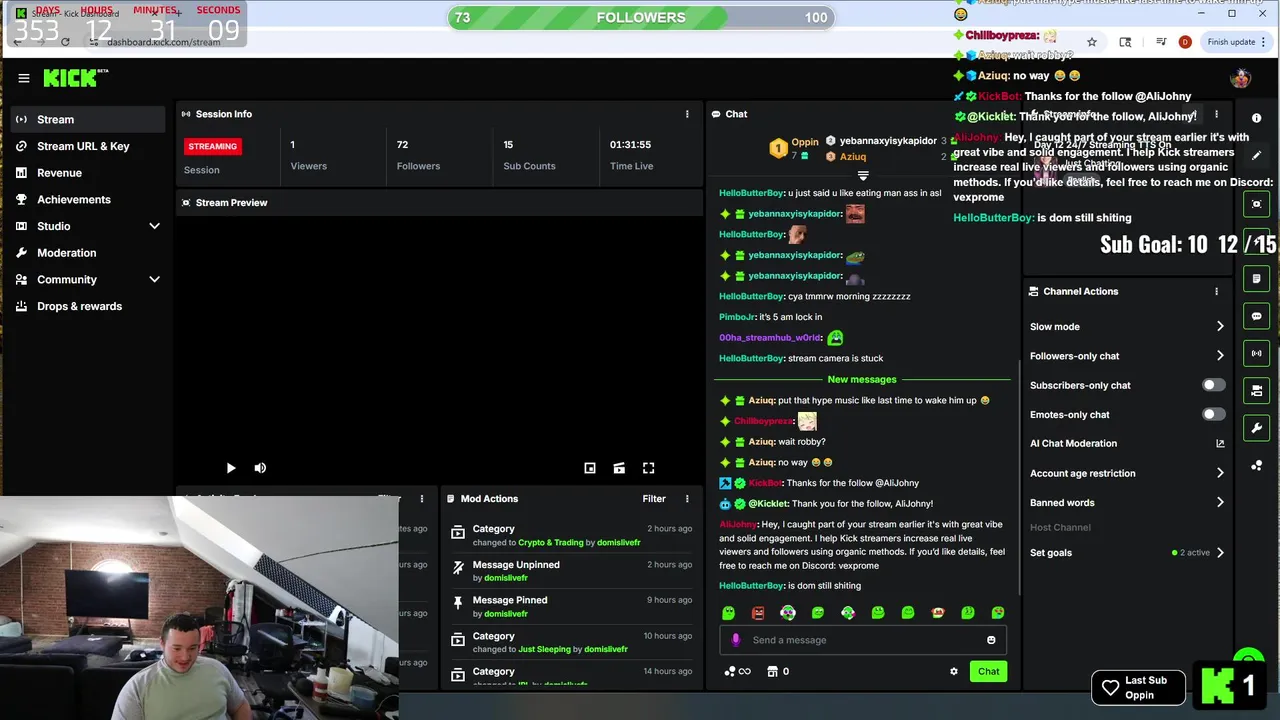
Task: Open Session Info options menu
Action: (x=687, y=114)
